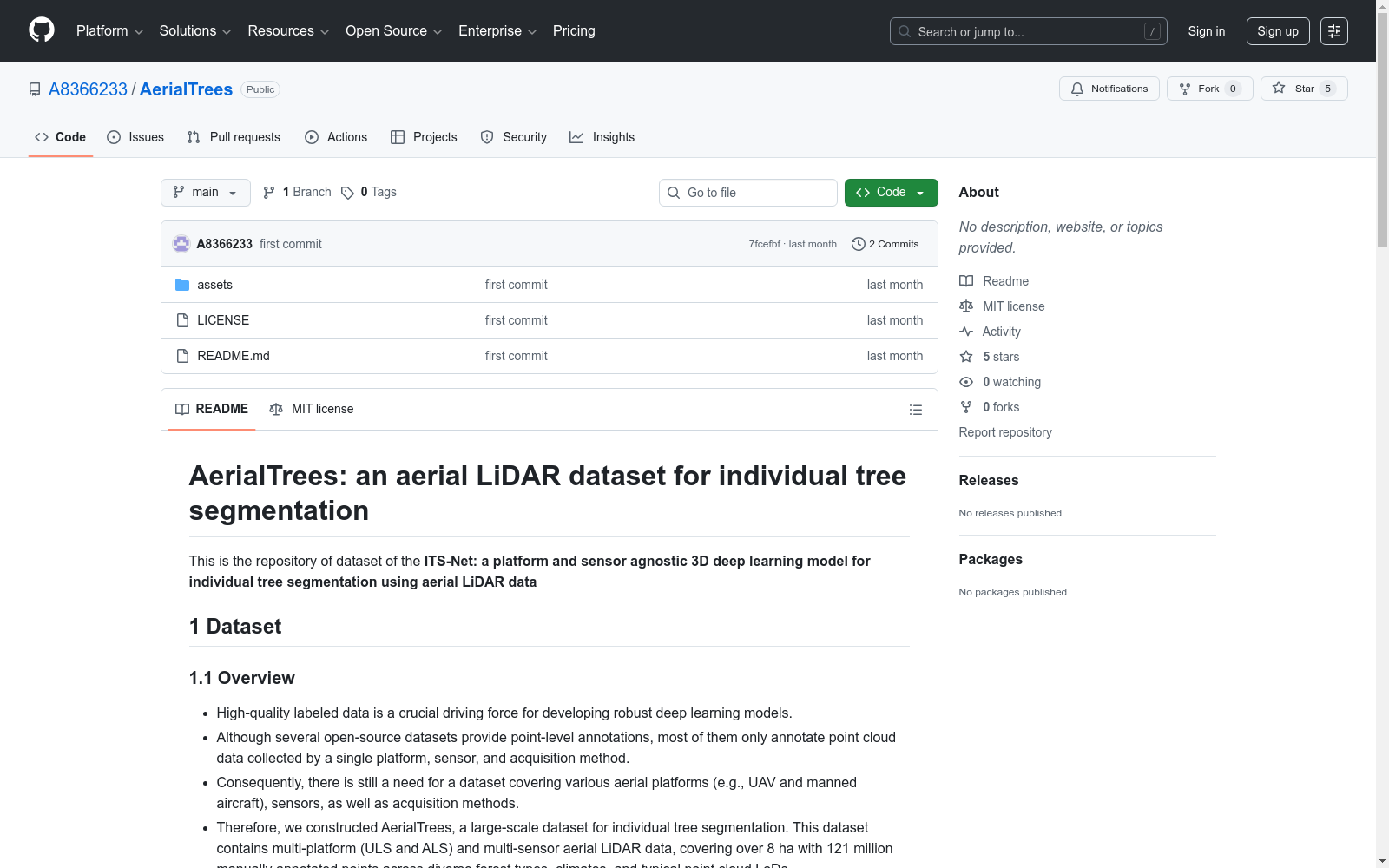Open the Releases section heading
The height and width of the screenshot is (868, 1389).
pyautogui.click(x=989, y=480)
